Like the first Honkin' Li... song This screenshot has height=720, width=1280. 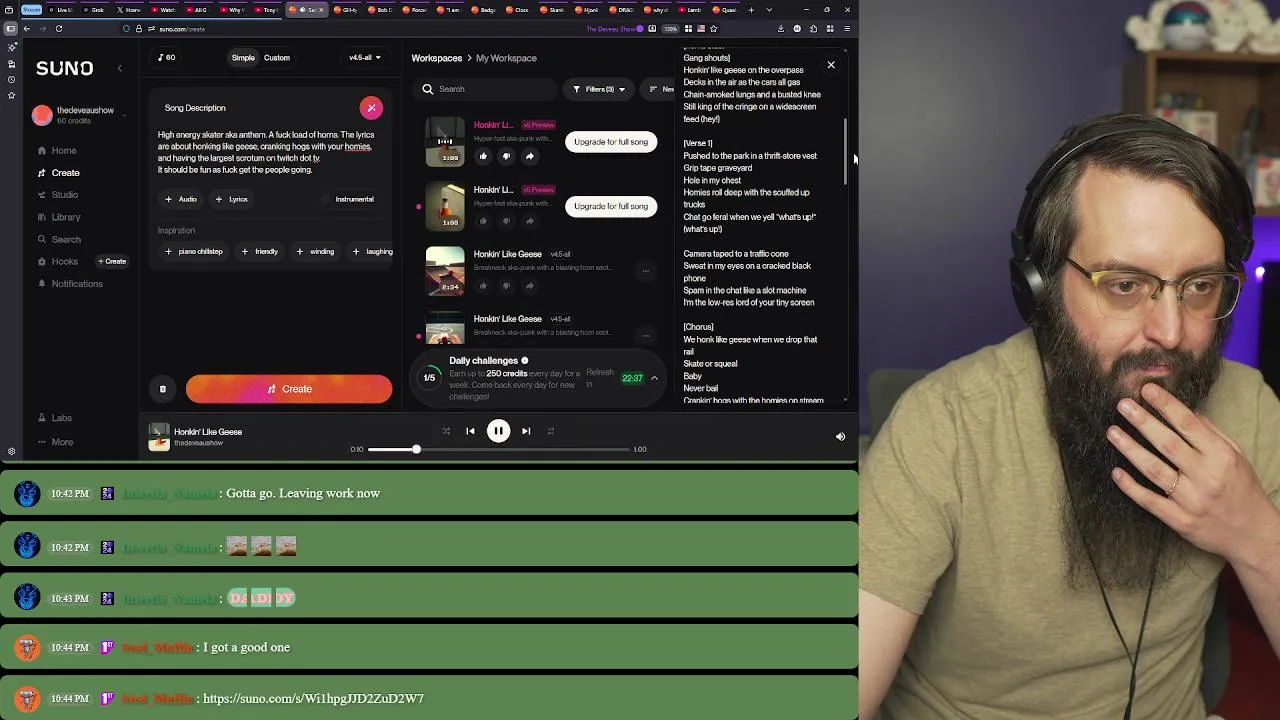[483, 156]
